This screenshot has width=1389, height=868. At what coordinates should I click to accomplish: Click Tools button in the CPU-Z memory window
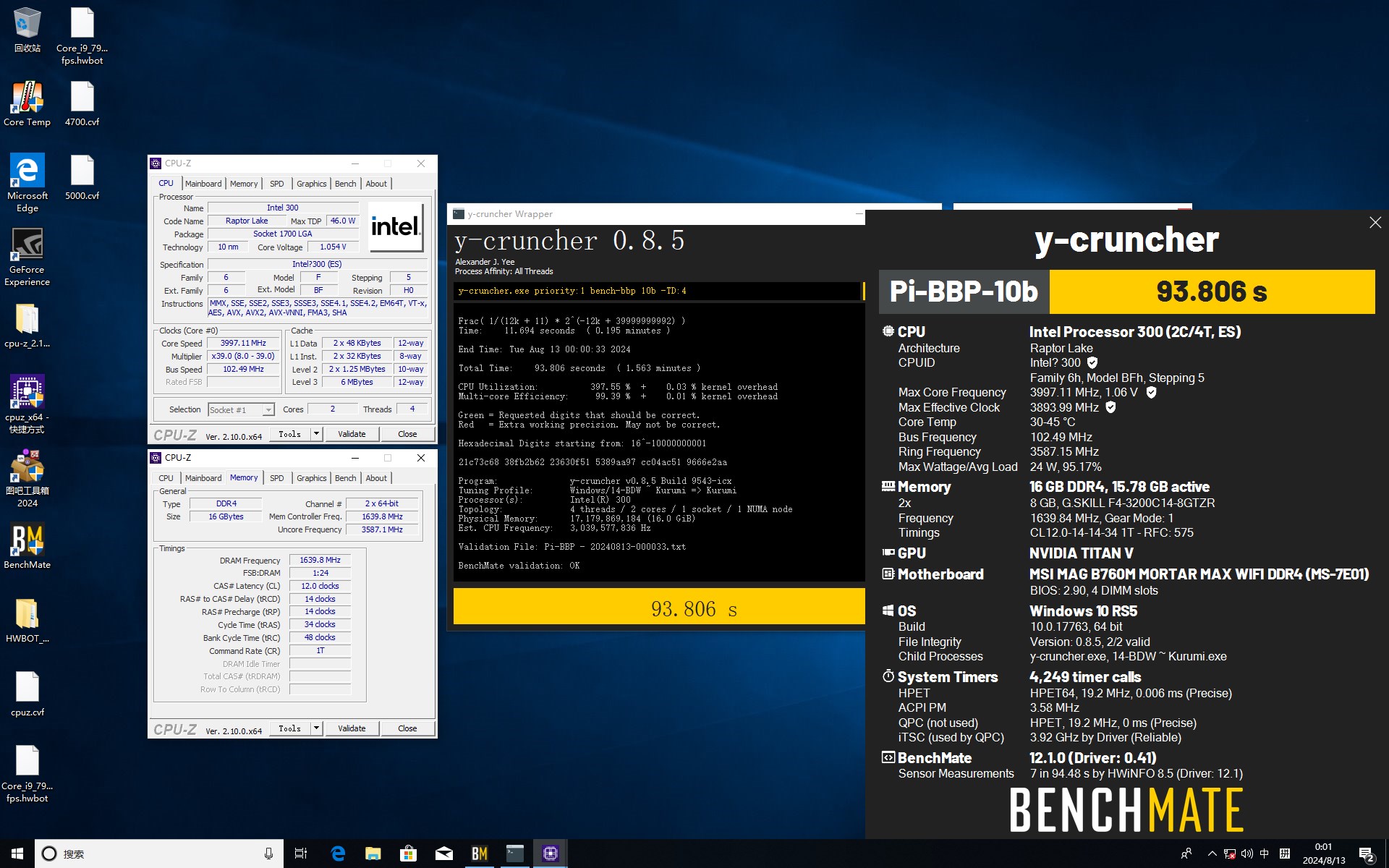[x=290, y=728]
